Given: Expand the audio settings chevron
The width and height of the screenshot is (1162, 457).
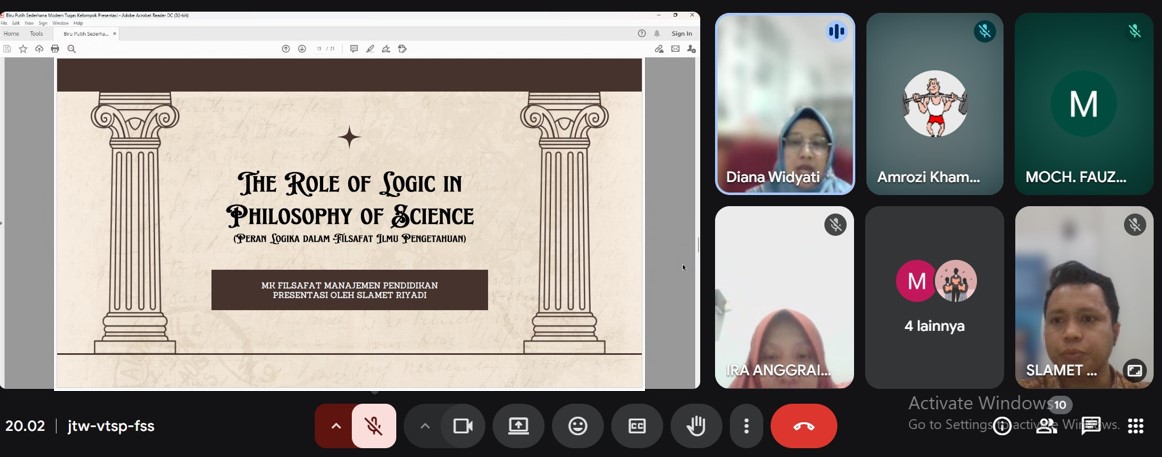Looking at the screenshot, I should (336, 426).
